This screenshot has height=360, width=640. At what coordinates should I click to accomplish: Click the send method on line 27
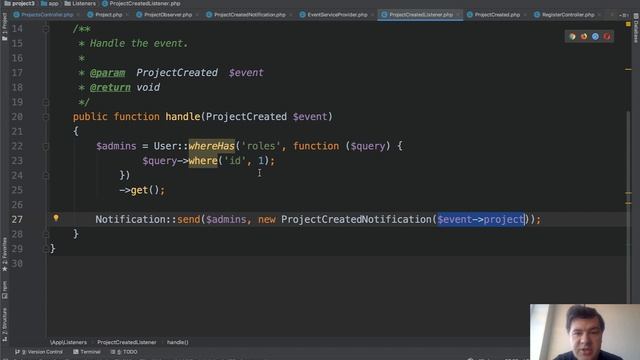coord(189,220)
